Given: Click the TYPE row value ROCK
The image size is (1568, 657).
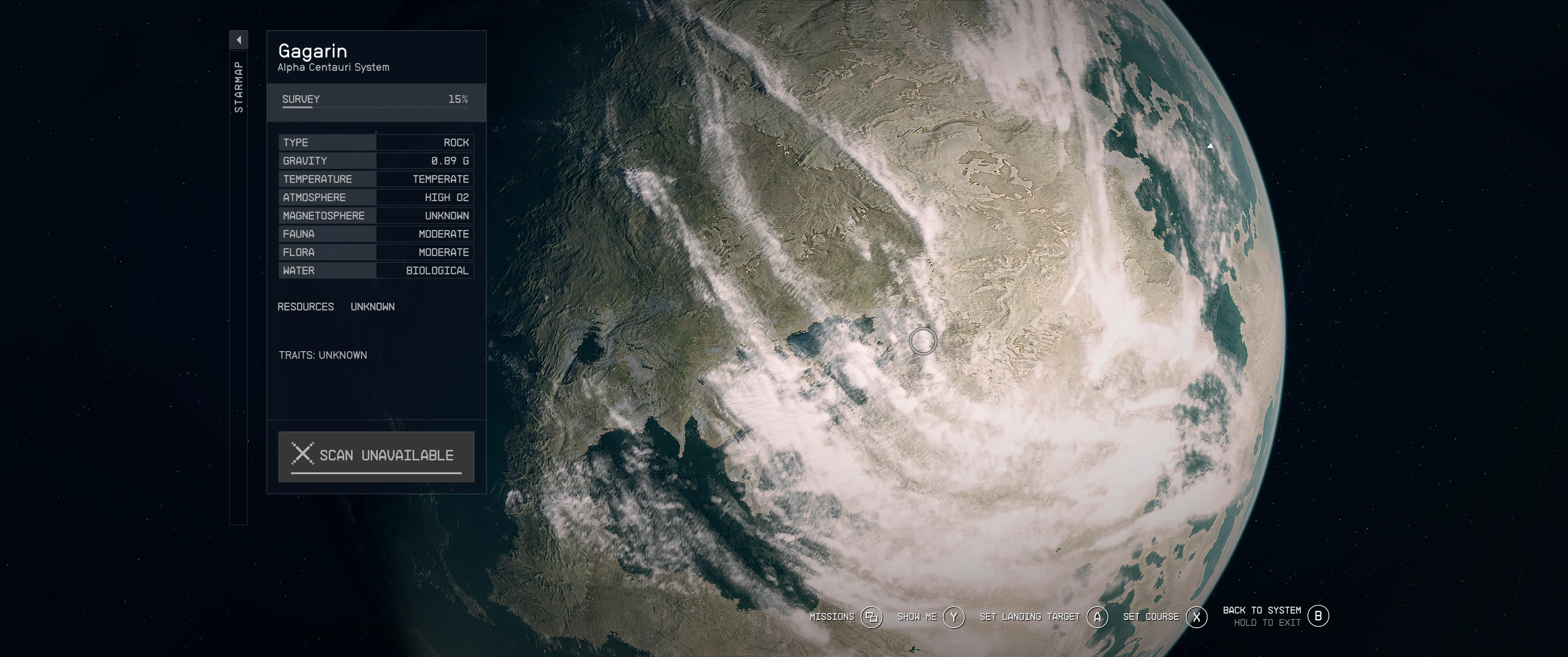Looking at the screenshot, I should [456, 142].
